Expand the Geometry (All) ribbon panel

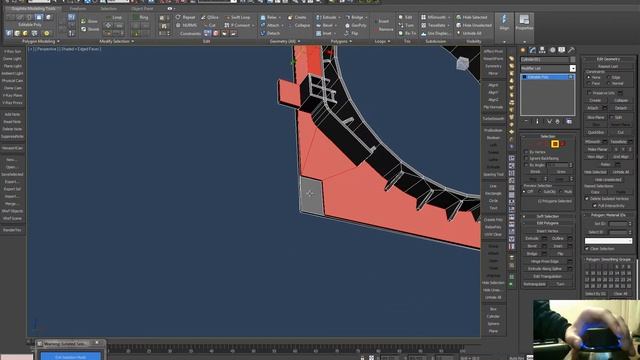click(284, 41)
